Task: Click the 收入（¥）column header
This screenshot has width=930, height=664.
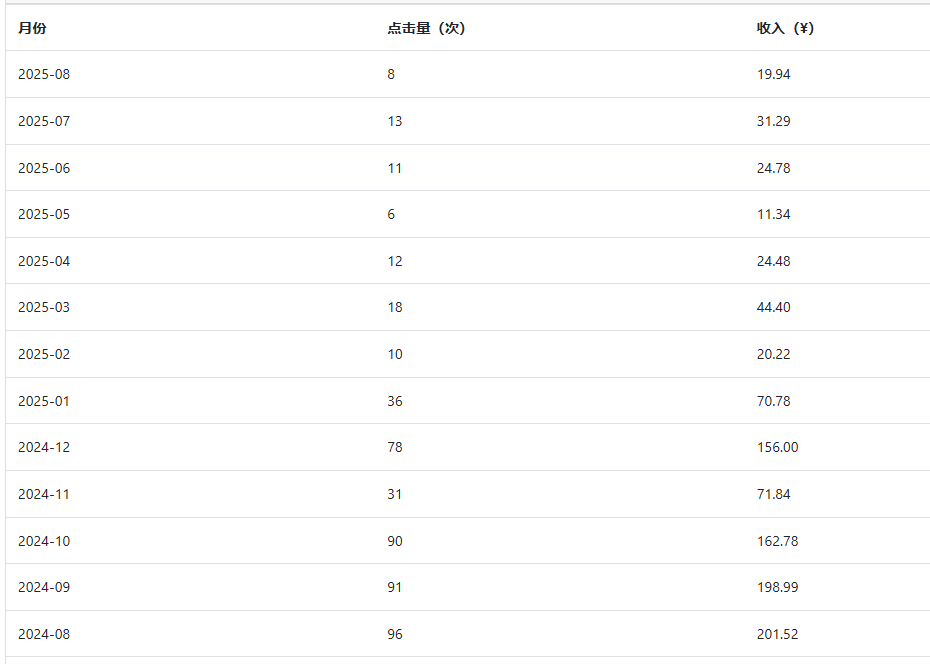Action: 785,28
